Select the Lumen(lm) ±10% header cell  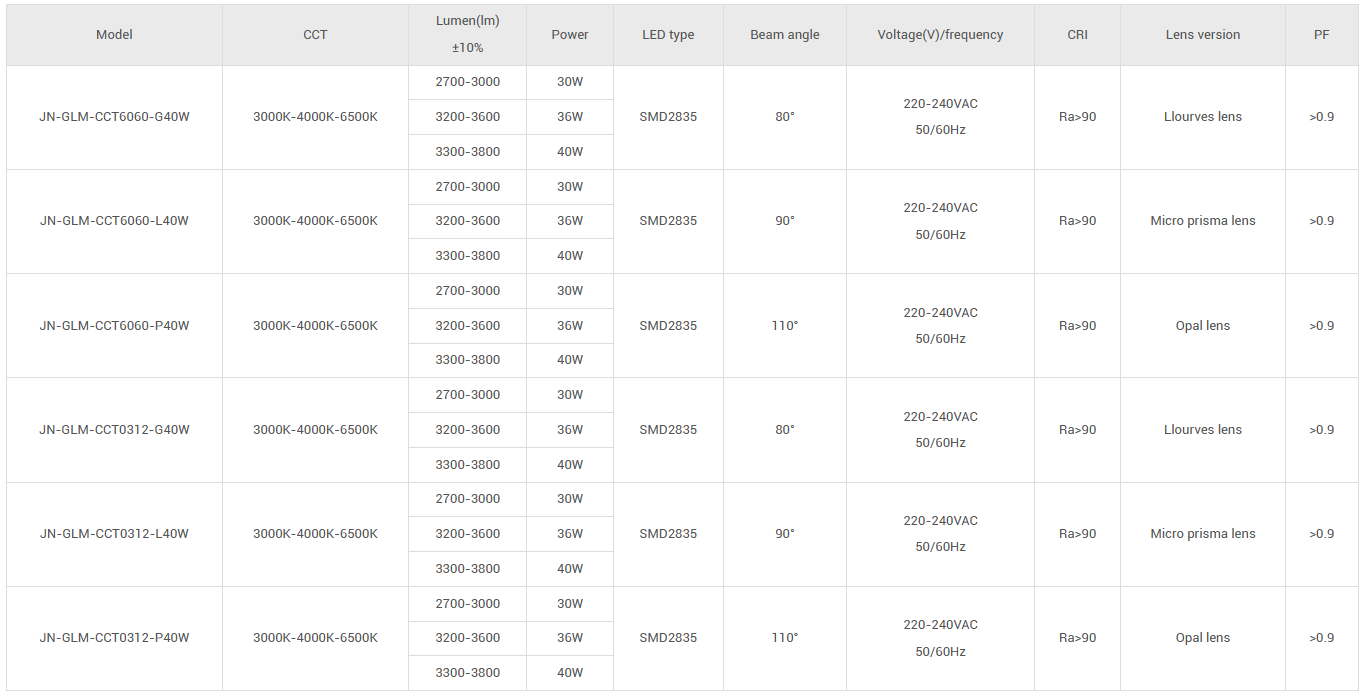(x=467, y=35)
